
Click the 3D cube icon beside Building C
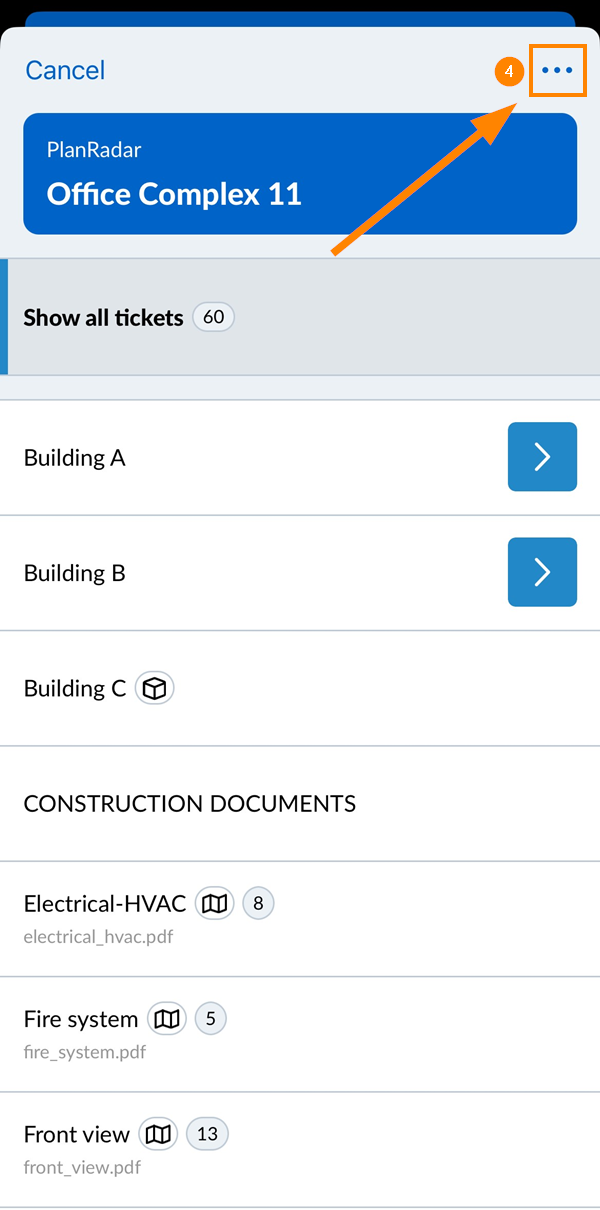155,689
